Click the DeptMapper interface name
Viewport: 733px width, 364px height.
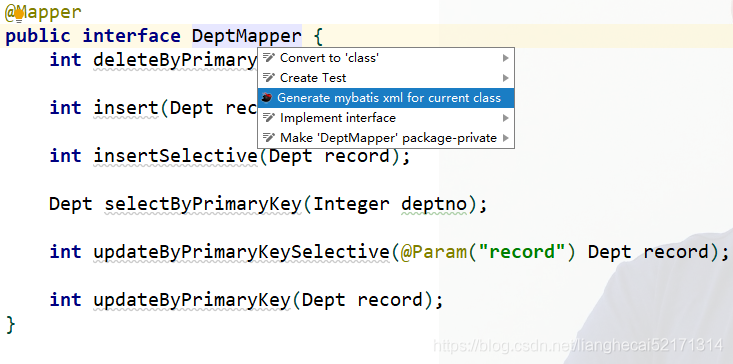point(247,36)
